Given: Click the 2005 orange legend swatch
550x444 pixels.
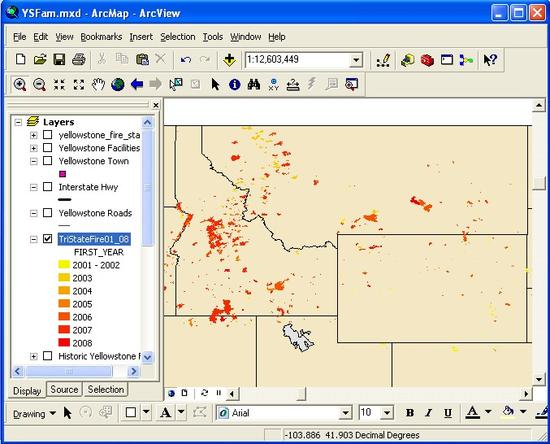Looking at the screenshot, I should [64, 303].
